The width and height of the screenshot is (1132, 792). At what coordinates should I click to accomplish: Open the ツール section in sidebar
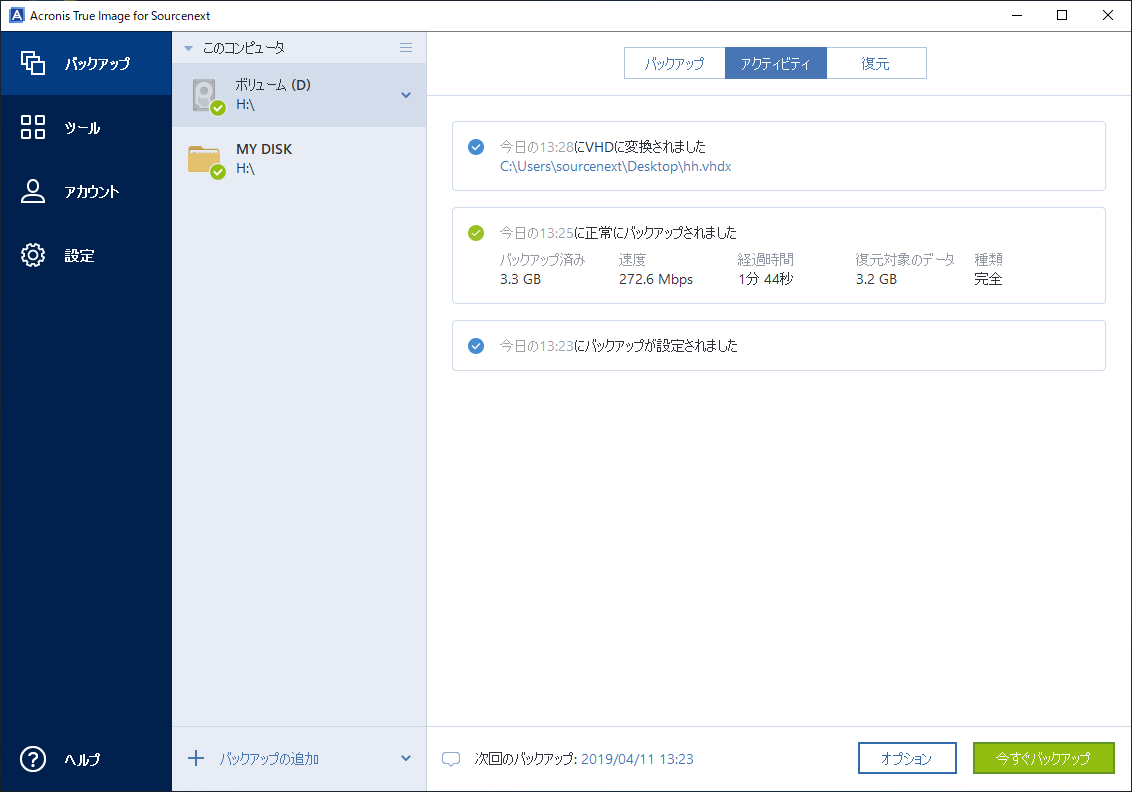(86, 127)
